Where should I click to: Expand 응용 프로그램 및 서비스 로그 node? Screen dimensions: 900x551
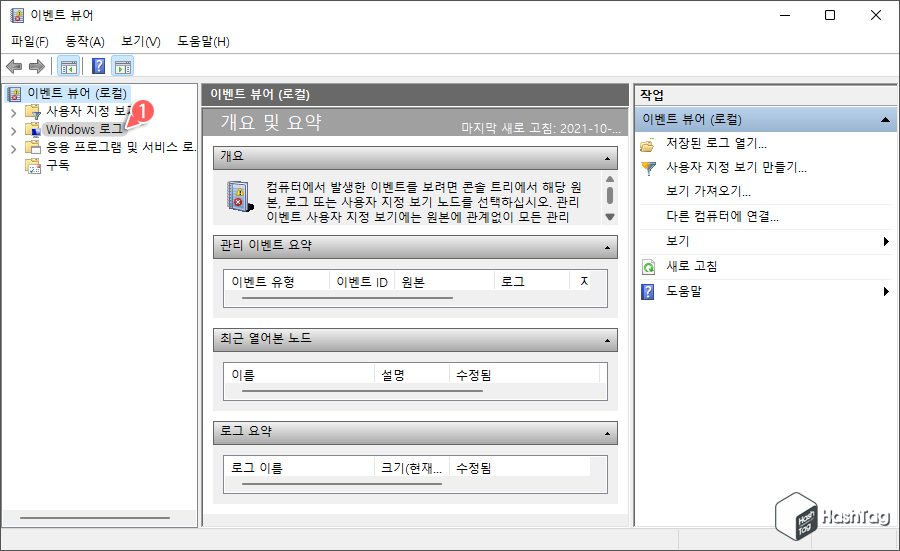[13, 149]
